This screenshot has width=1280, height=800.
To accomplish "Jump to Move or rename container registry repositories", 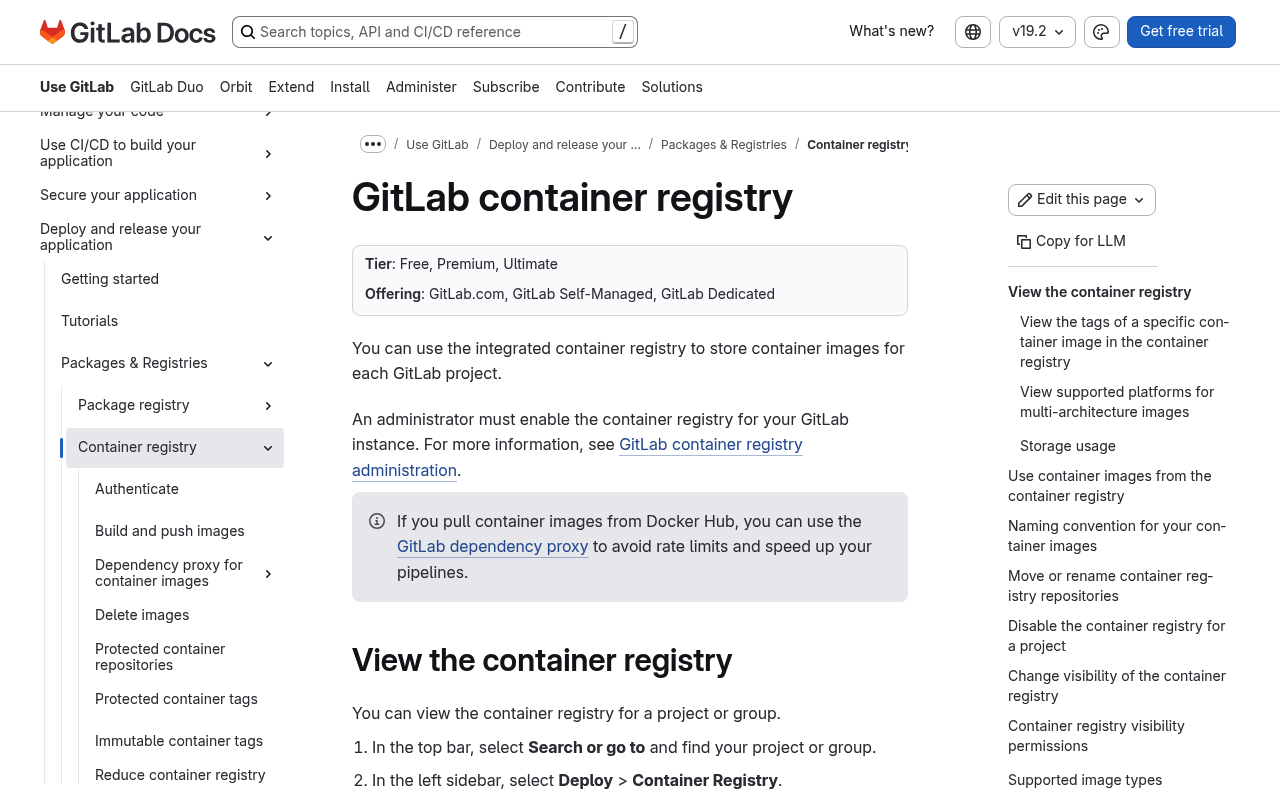I will pos(1110,586).
